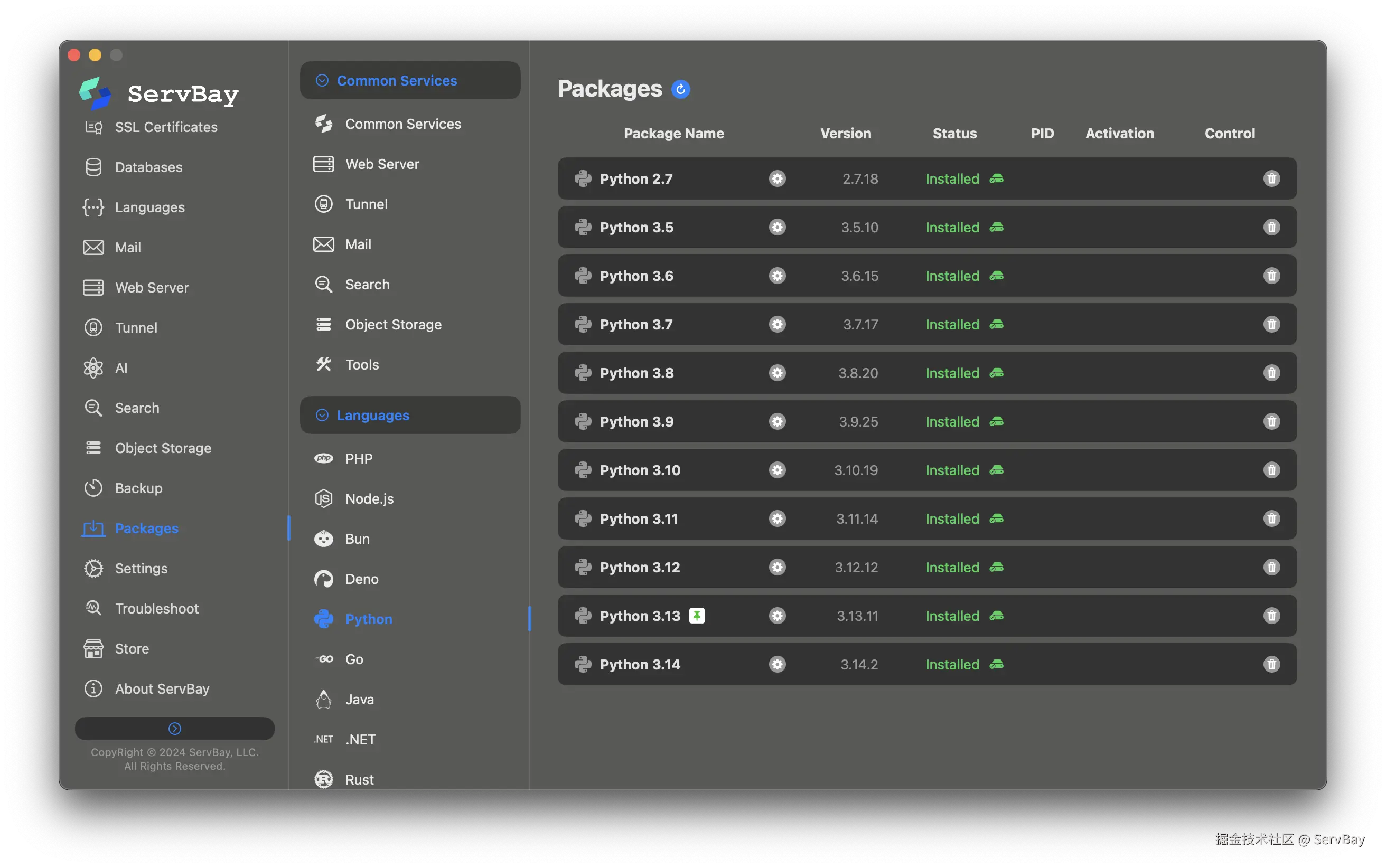Select Node.js under Languages
1386x868 pixels.
coord(369,499)
